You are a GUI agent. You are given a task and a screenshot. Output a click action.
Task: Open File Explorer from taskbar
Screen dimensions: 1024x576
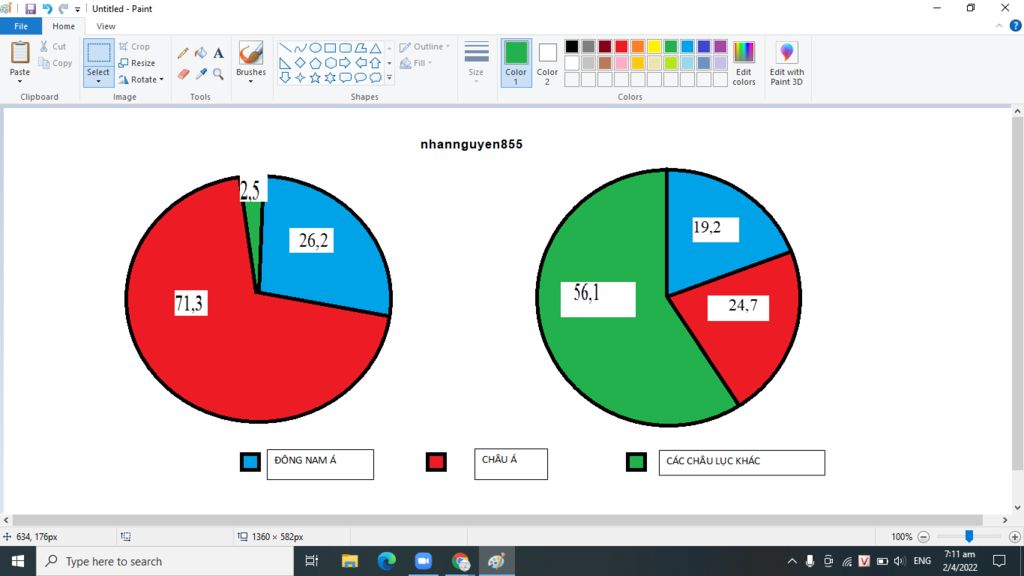(349, 561)
